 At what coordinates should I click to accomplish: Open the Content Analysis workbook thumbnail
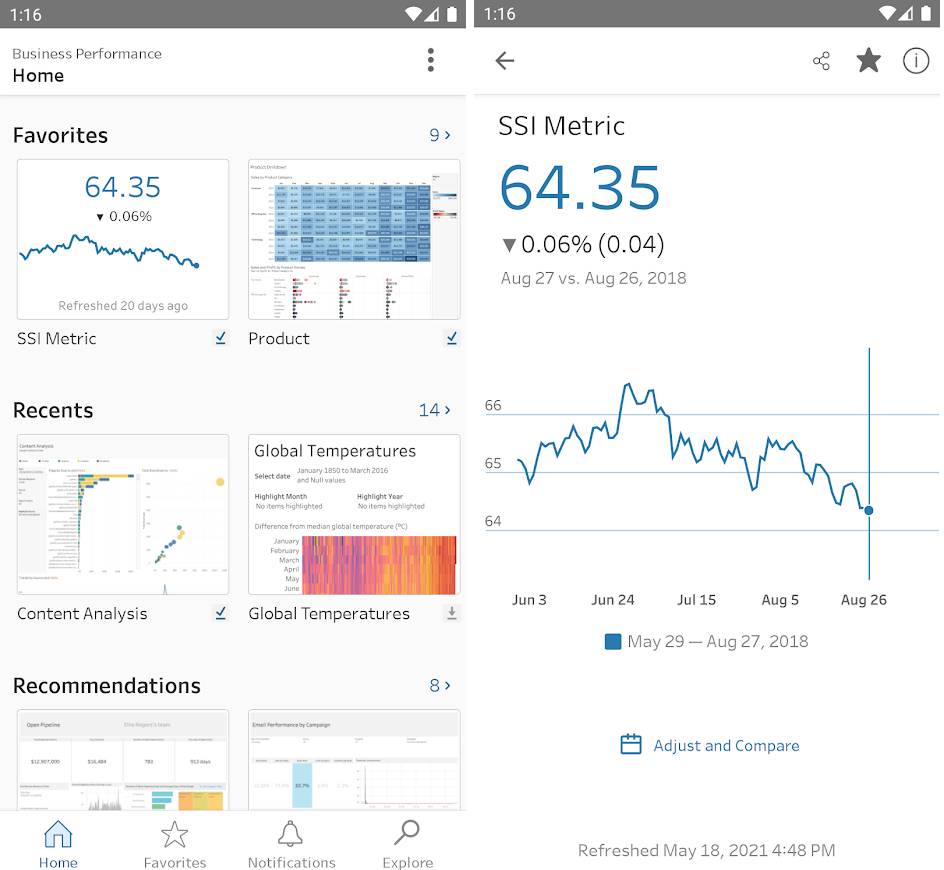tap(122, 514)
